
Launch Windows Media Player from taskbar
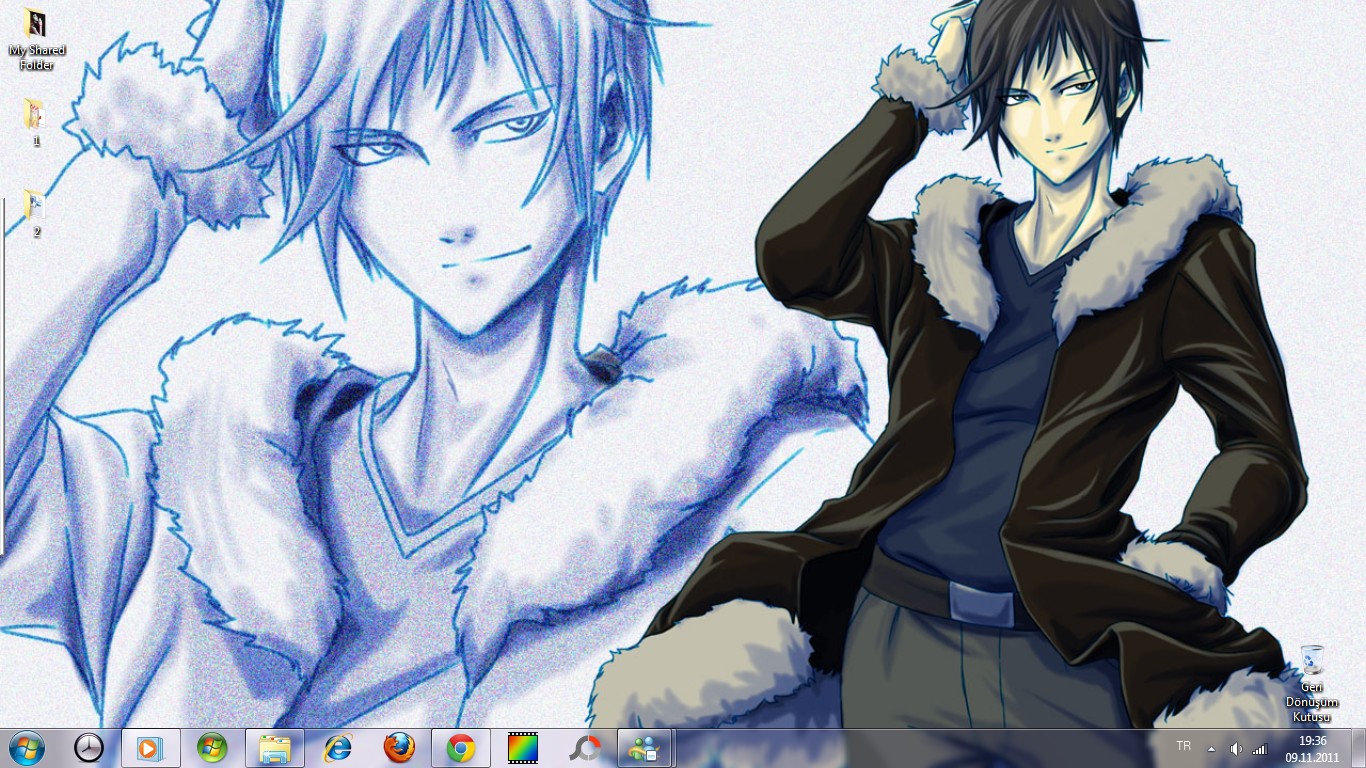click(150, 748)
